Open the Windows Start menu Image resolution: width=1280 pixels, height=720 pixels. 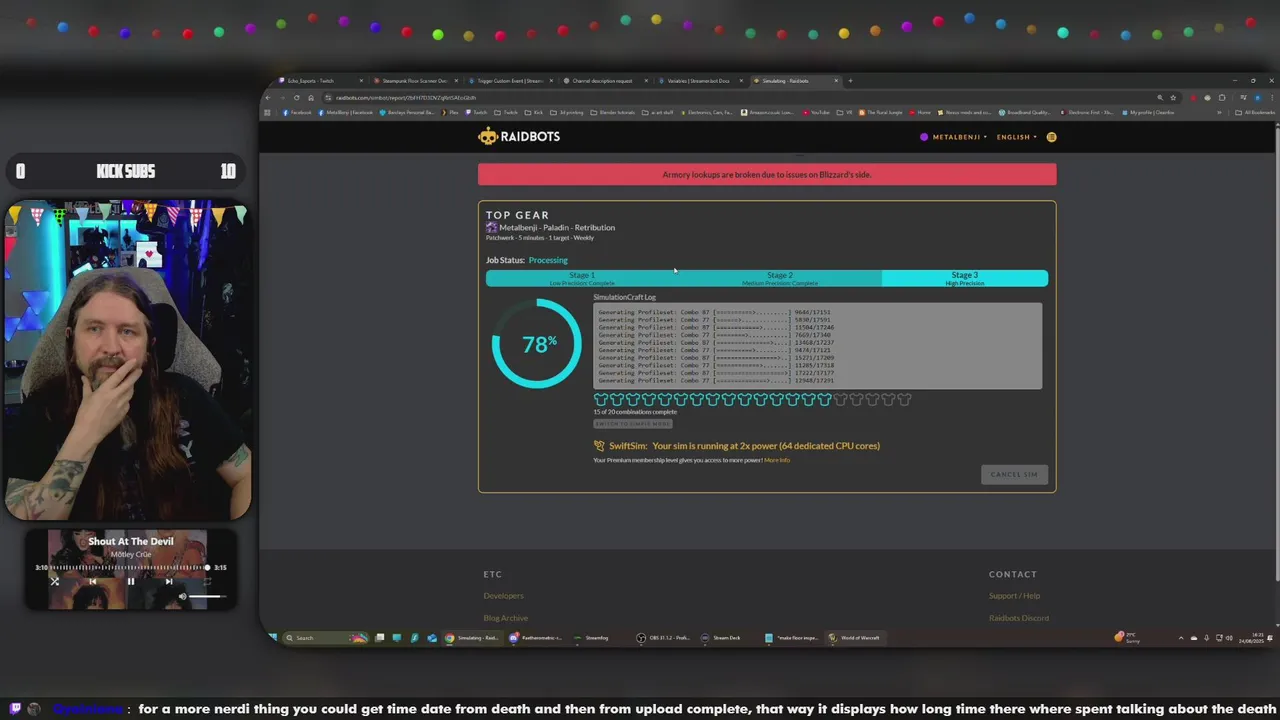272,637
